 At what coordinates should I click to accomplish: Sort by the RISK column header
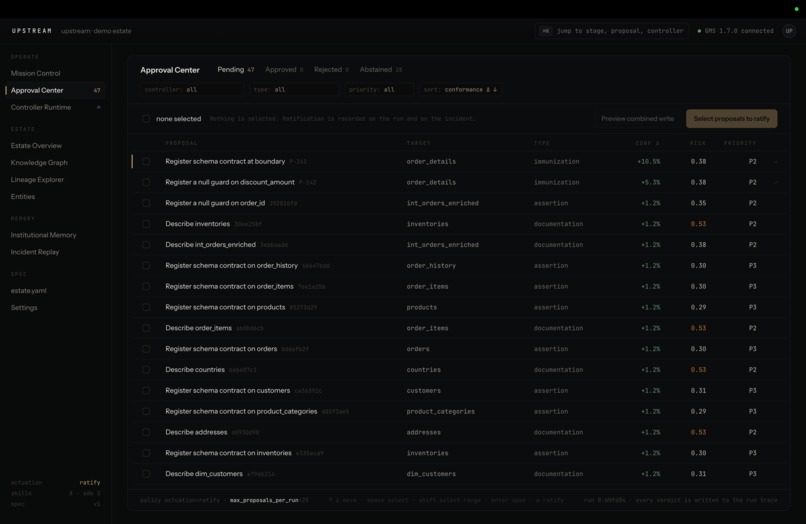(698, 143)
